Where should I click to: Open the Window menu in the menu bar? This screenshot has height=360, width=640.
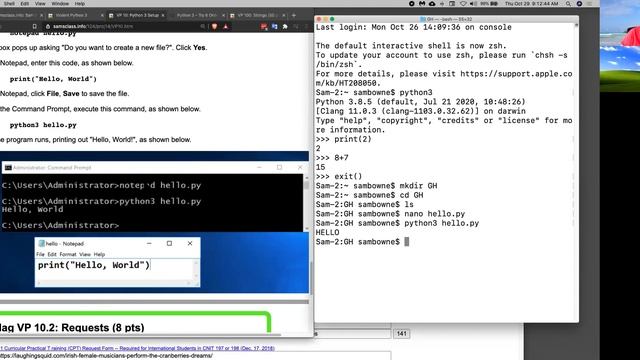point(60,3)
